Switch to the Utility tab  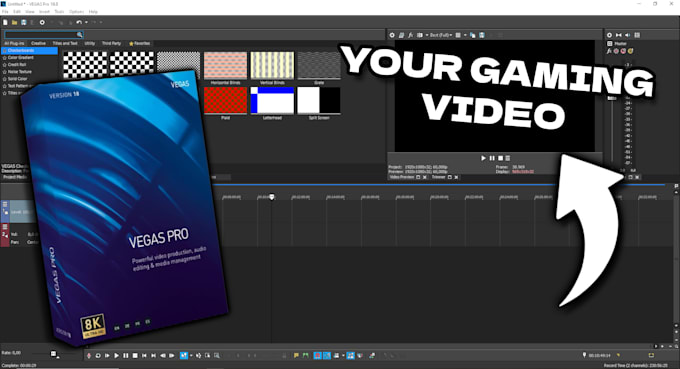[x=90, y=43]
